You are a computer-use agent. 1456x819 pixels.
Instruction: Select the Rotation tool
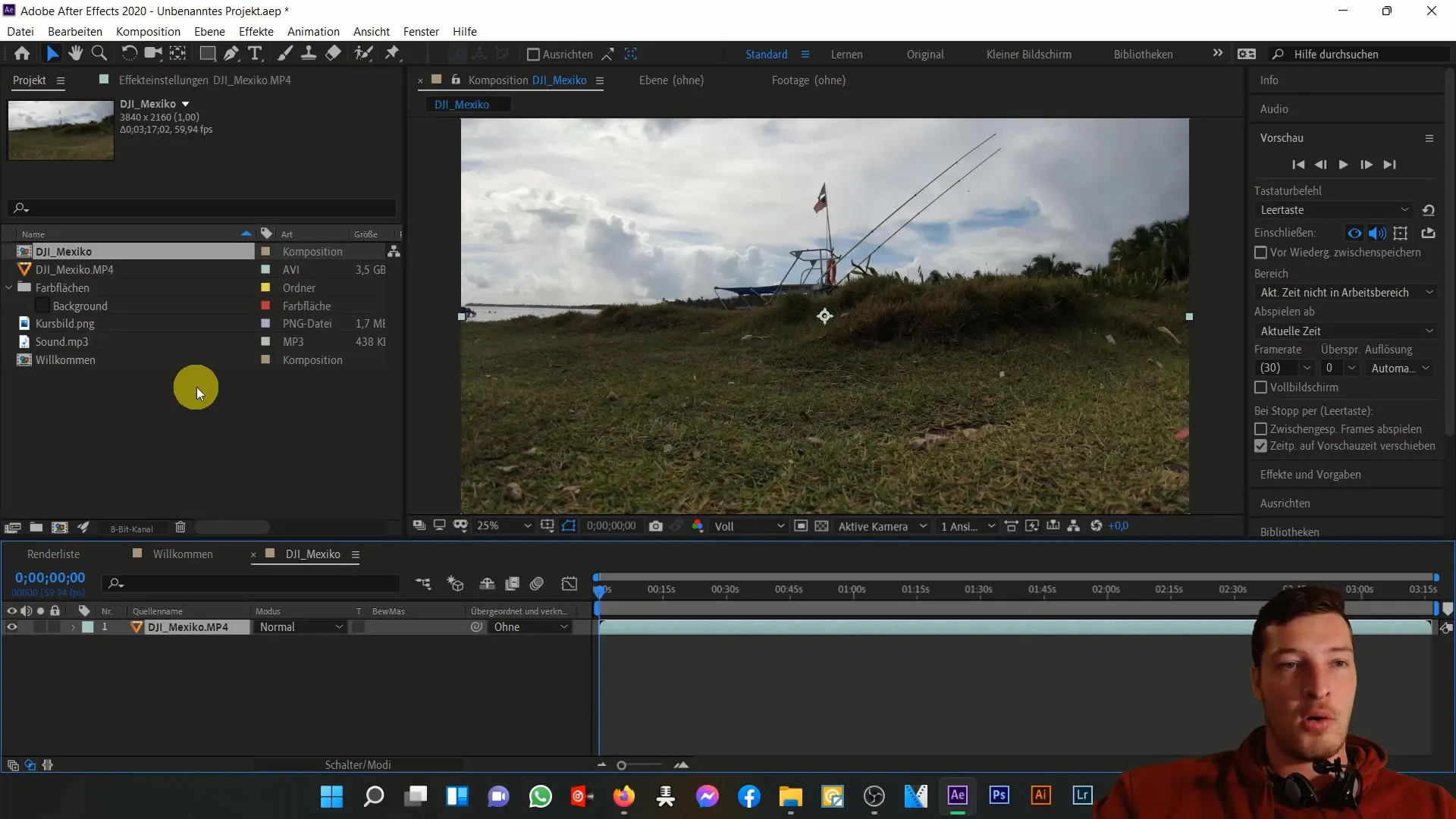click(129, 54)
